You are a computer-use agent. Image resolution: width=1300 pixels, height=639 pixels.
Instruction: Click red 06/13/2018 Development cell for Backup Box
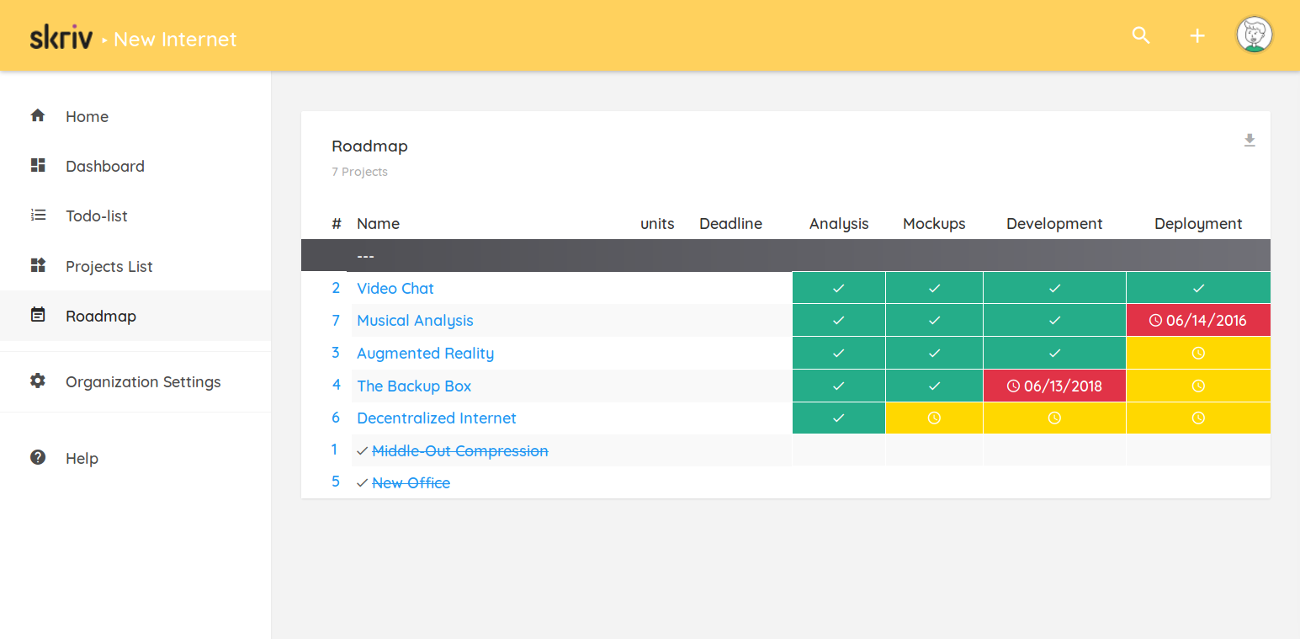1054,386
